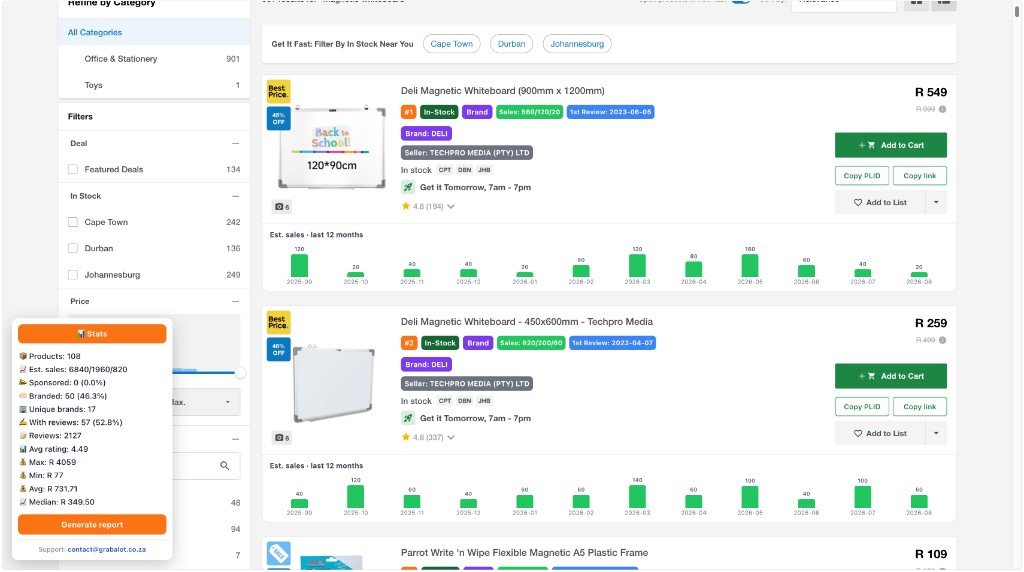Click Seller: TECHPRO MEDIA badge on R 259 product
Image resolution: width=1024 pixels, height=572 pixels.
point(467,384)
